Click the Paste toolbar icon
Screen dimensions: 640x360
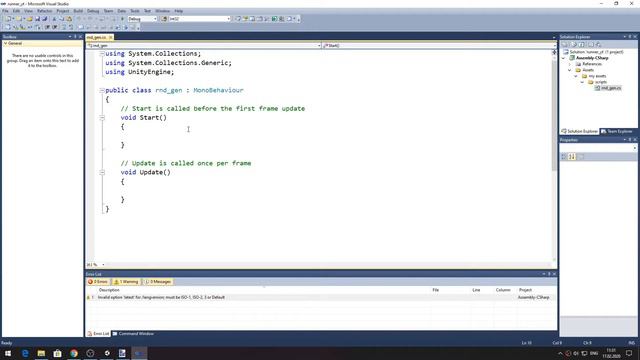coord(69,19)
